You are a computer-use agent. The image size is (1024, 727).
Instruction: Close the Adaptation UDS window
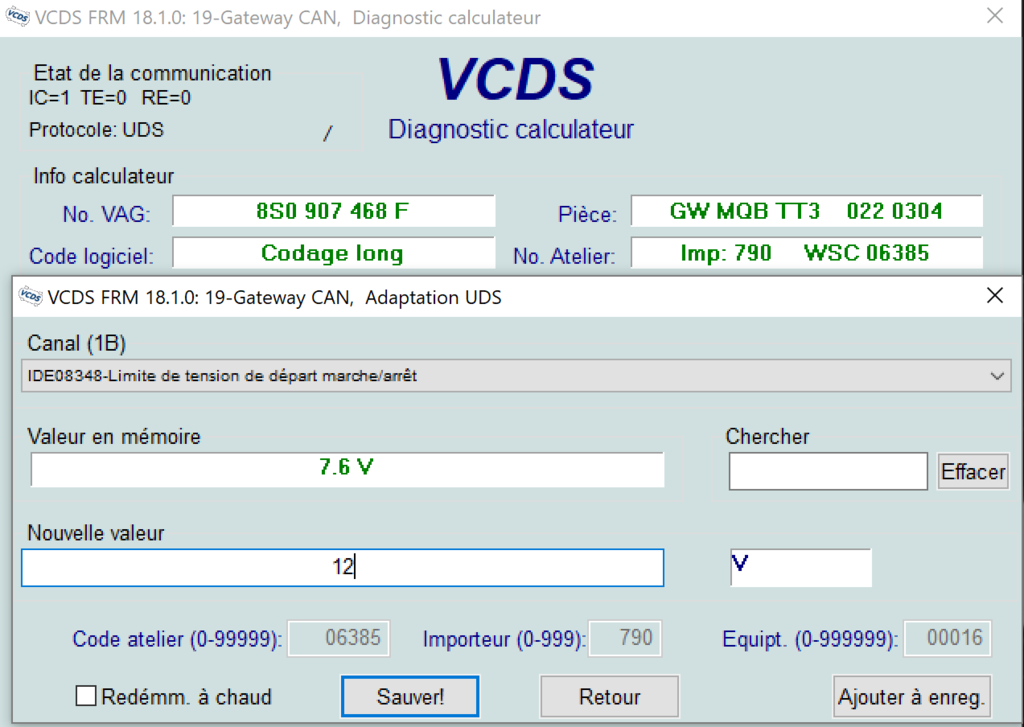tap(994, 296)
